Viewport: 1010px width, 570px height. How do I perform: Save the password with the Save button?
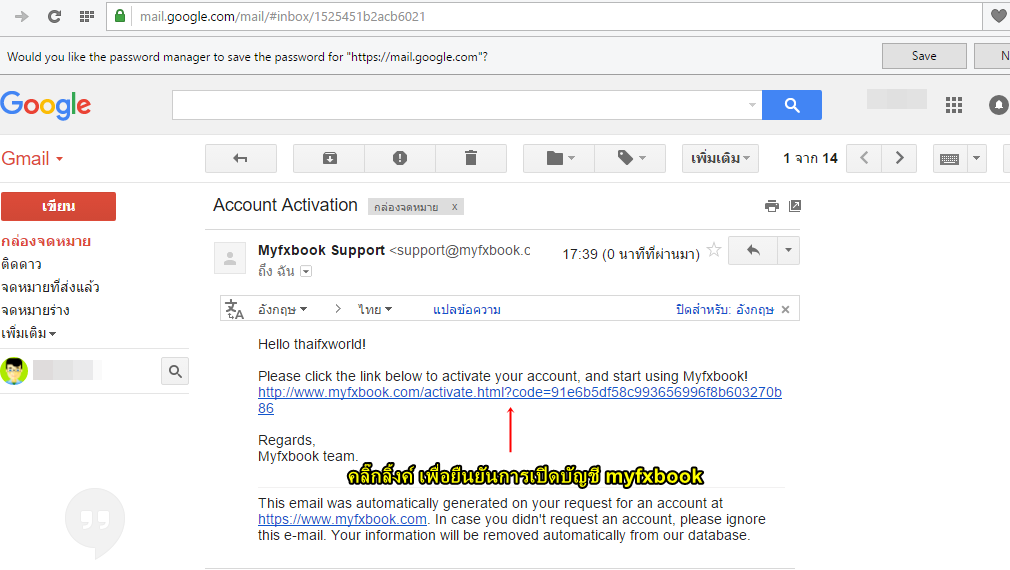[x=924, y=56]
